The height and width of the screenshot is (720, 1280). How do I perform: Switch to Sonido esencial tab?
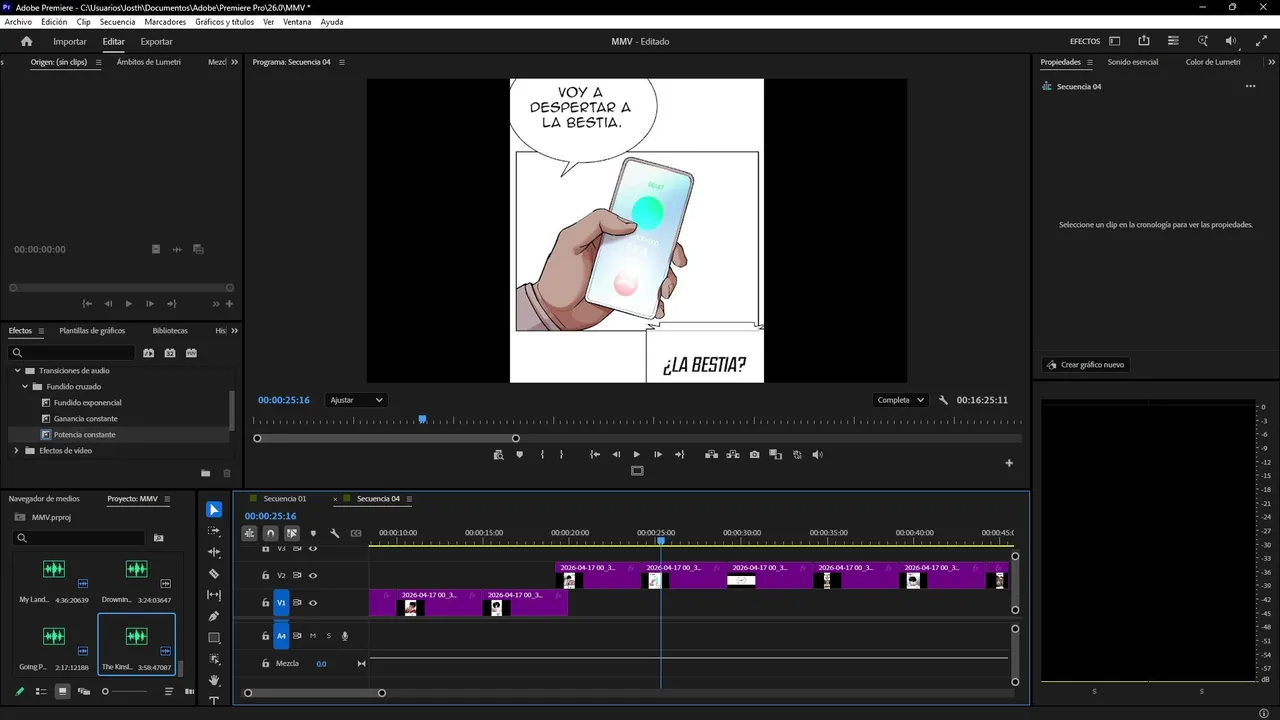pyautogui.click(x=1133, y=62)
